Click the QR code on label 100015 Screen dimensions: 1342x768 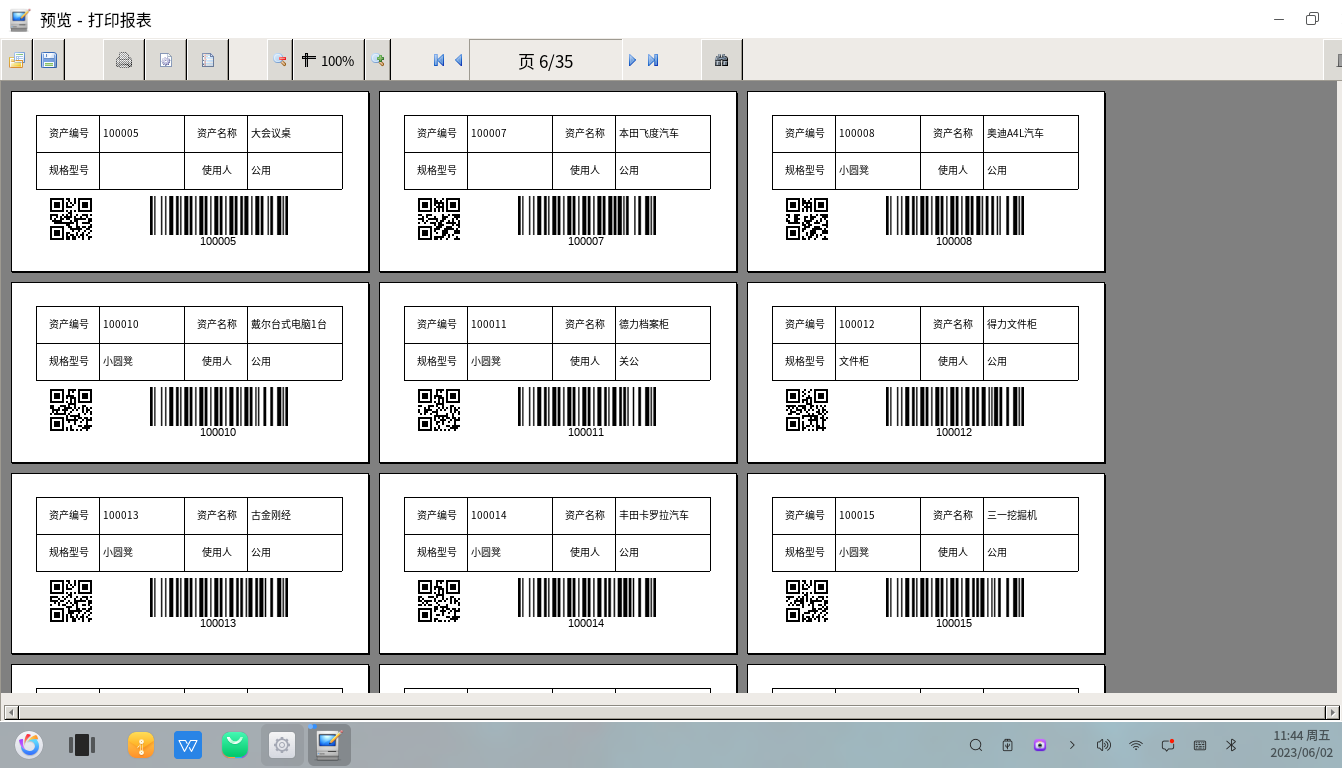coord(807,601)
